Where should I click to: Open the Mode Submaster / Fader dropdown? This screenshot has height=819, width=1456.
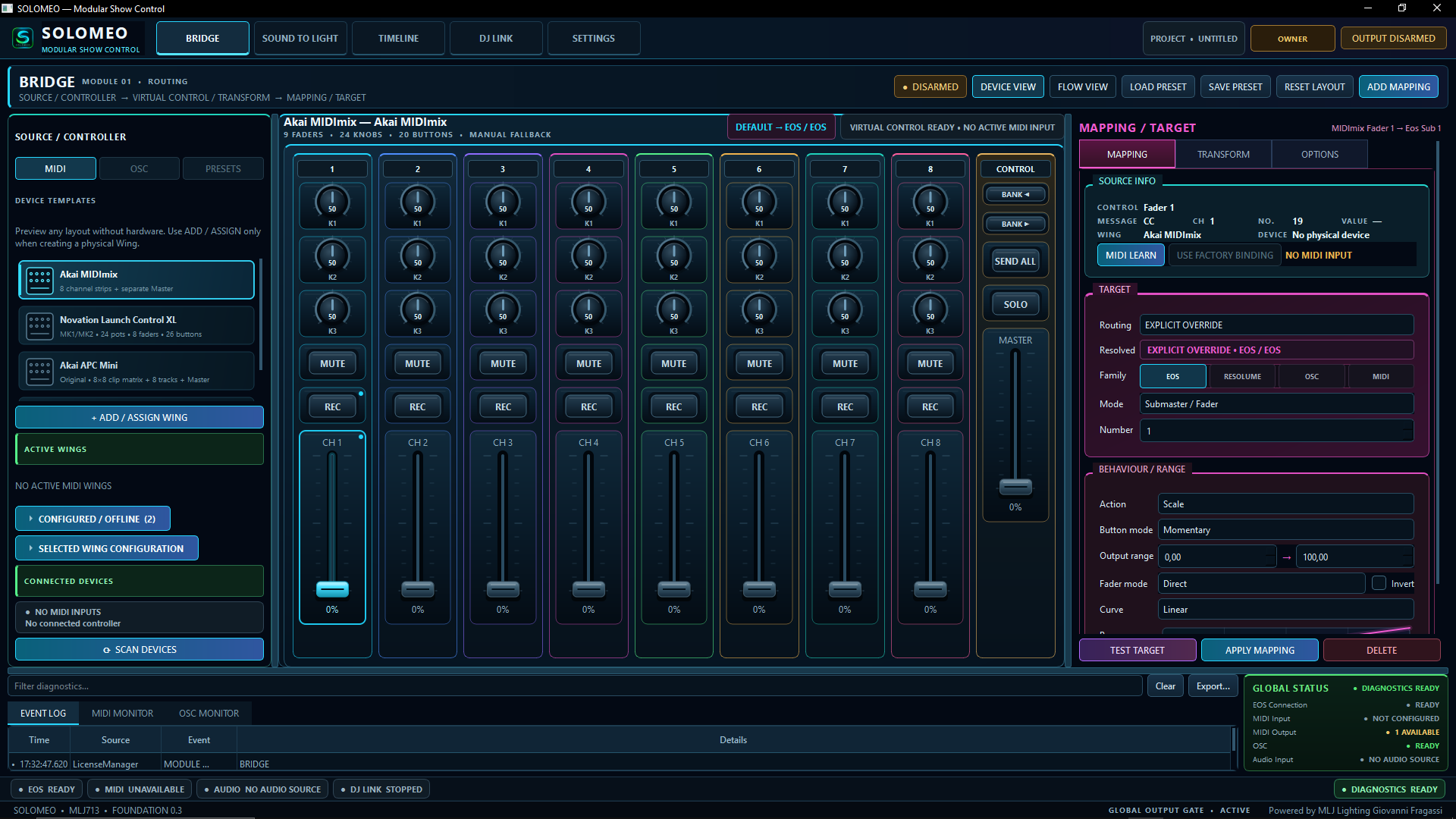pyautogui.click(x=1277, y=404)
